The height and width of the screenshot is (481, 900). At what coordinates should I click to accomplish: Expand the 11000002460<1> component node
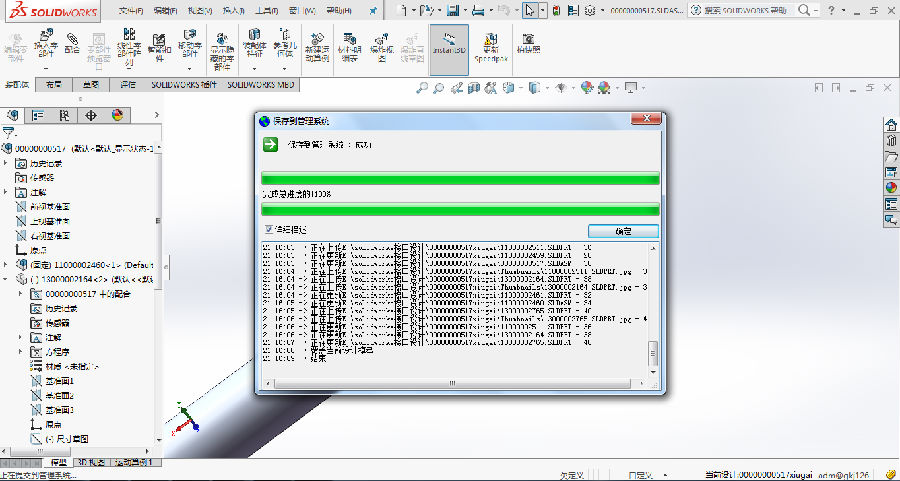click(6, 264)
